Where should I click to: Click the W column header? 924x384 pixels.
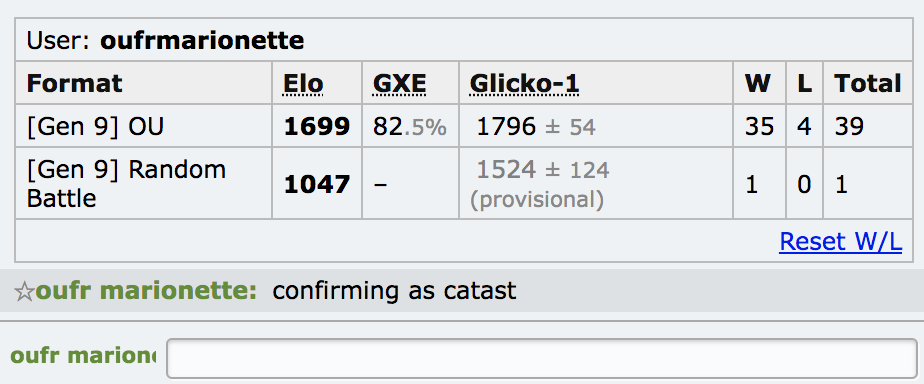coord(757,84)
